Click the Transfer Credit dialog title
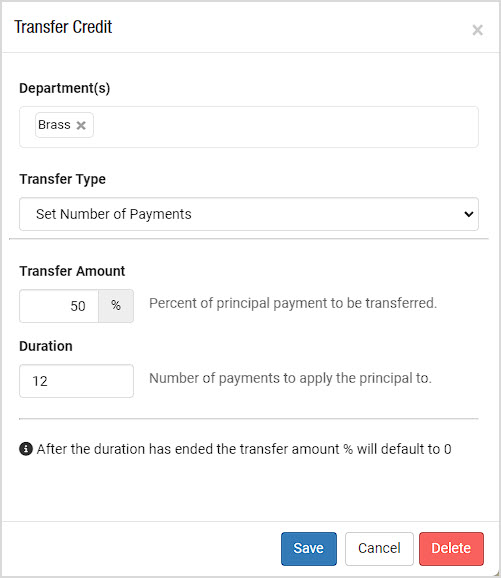The width and height of the screenshot is (501, 578). click(x=63, y=27)
